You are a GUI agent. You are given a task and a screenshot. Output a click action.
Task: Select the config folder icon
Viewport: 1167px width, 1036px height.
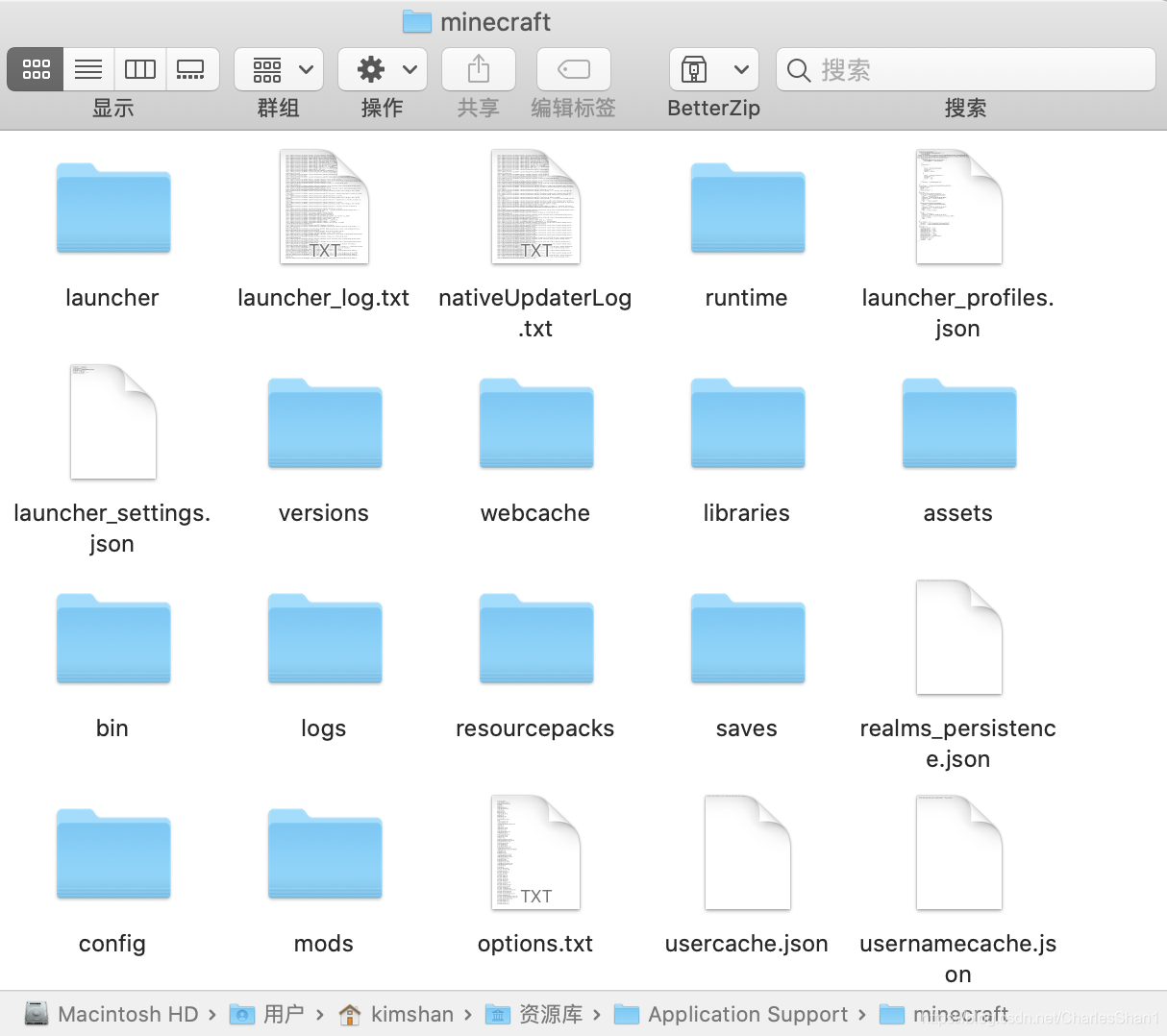[113, 854]
